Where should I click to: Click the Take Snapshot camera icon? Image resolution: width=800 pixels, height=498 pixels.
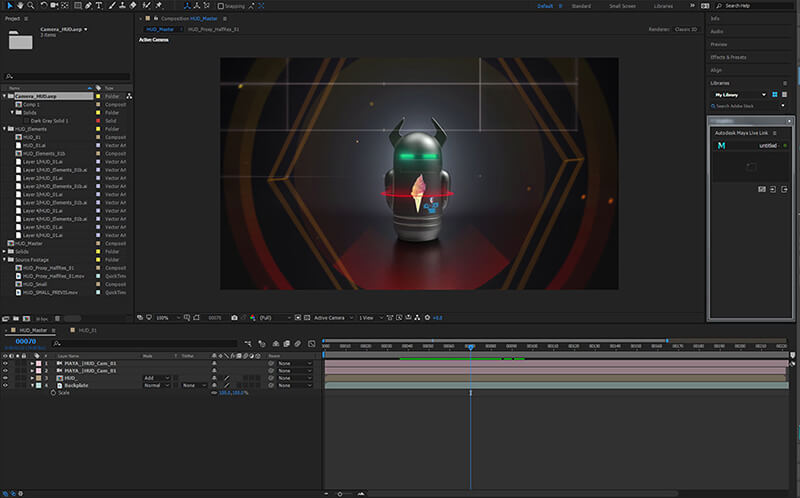click(x=234, y=317)
